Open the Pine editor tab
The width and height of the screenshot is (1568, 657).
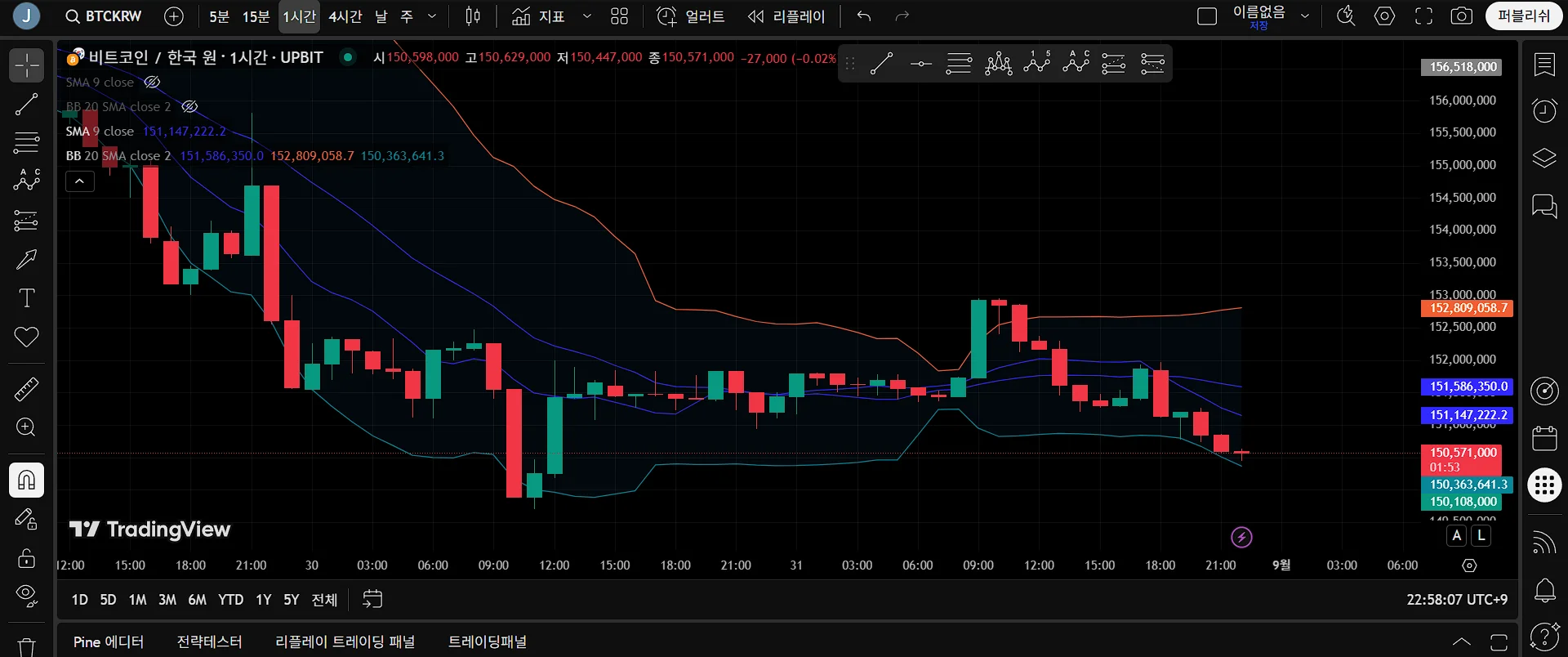tap(109, 641)
